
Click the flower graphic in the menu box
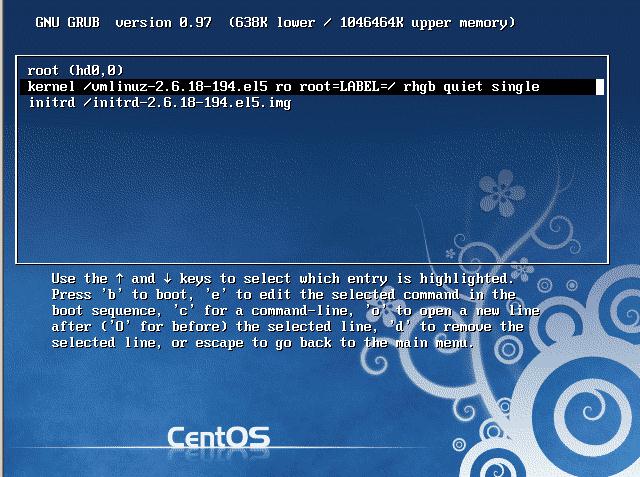pyautogui.click(x=502, y=193)
